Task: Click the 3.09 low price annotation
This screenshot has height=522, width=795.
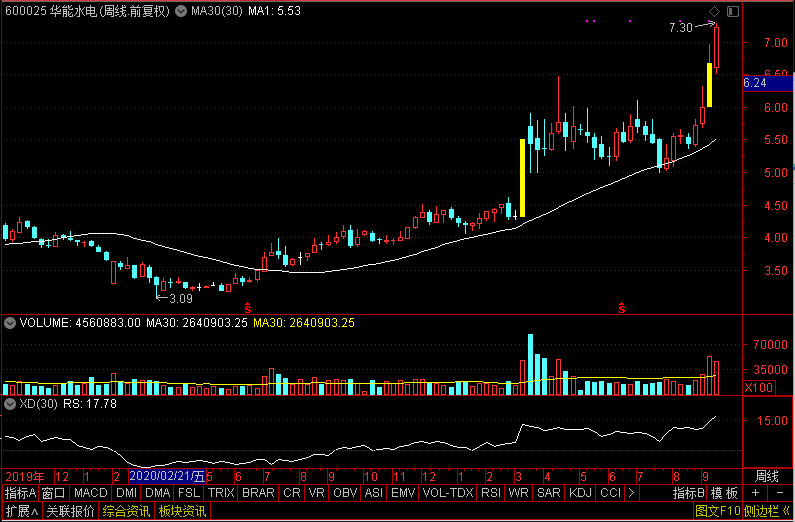Action: point(180,299)
